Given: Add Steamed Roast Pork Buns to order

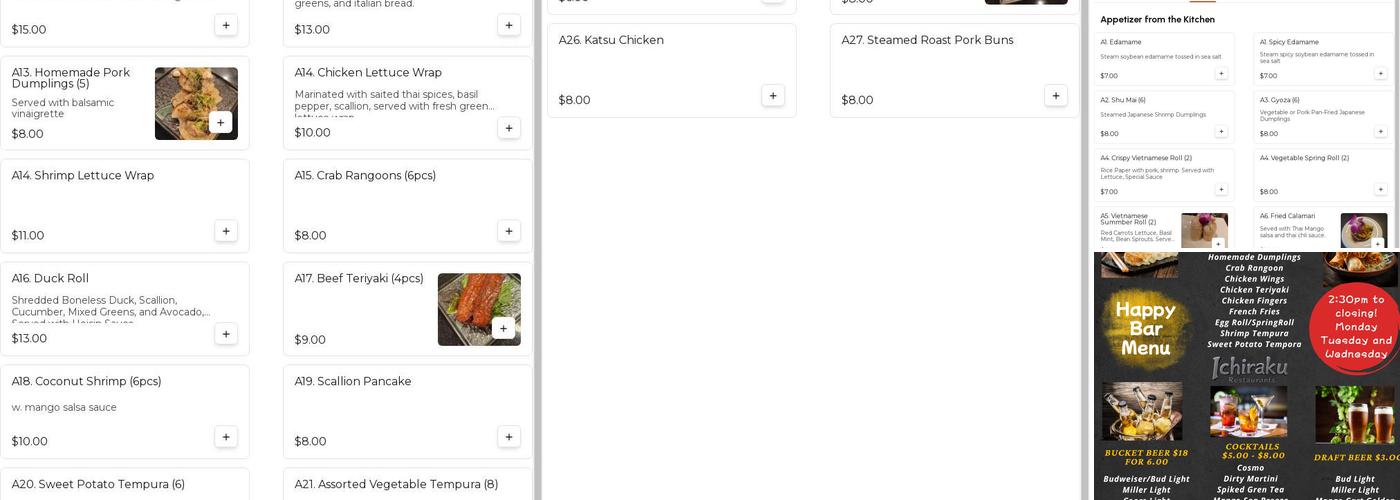Looking at the screenshot, I should click(x=1055, y=96).
